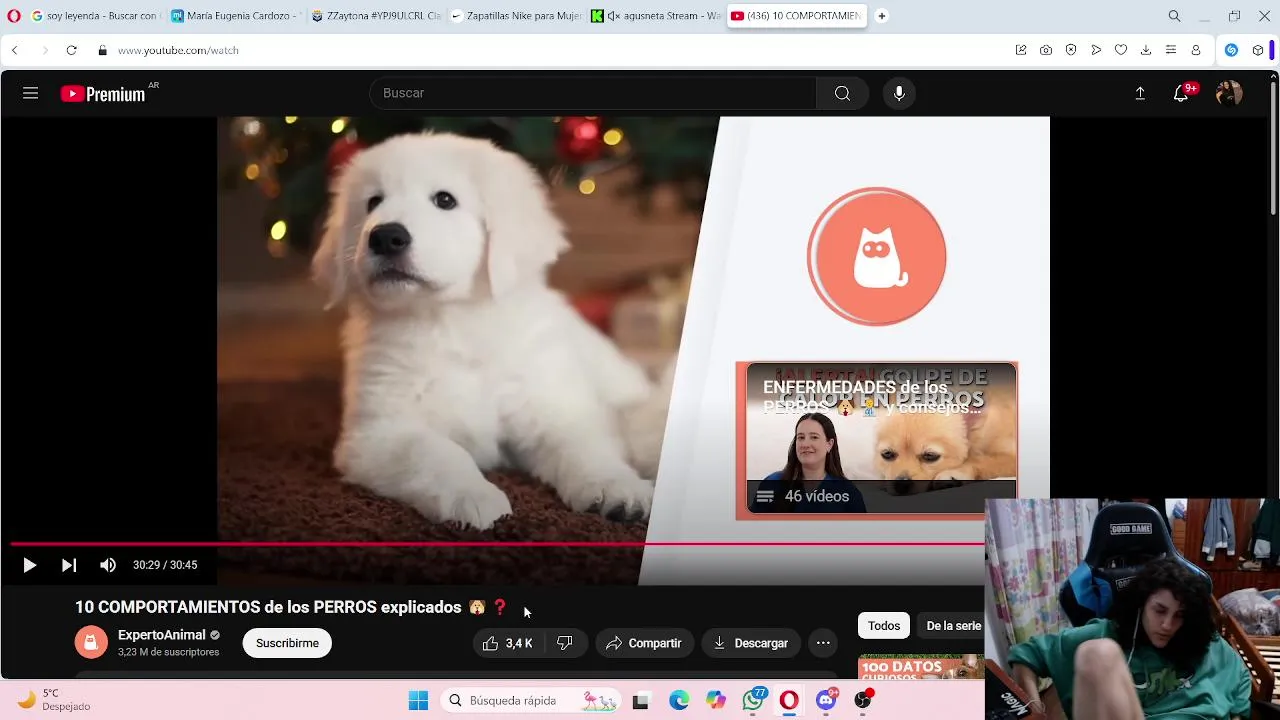
Task: Open the ExpertoAnimal channel name link
Action: (x=162, y=635)
